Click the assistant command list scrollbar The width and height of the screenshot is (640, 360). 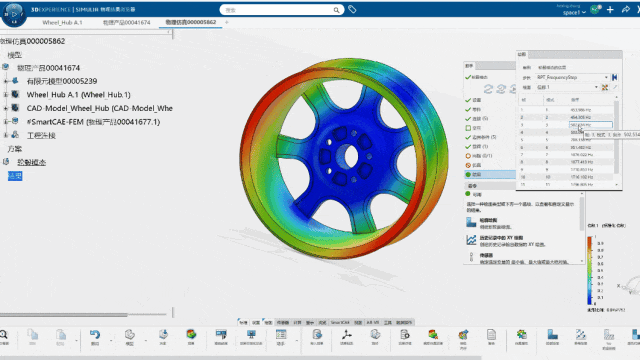click(582, 214)
